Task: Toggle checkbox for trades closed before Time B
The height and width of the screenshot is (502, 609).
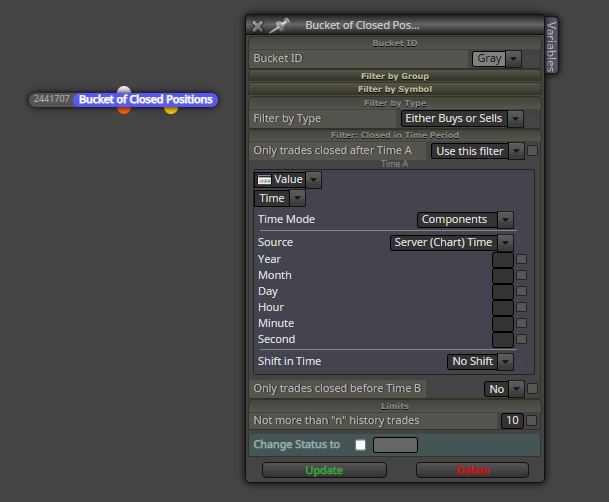Action: (x=532, y=389)
